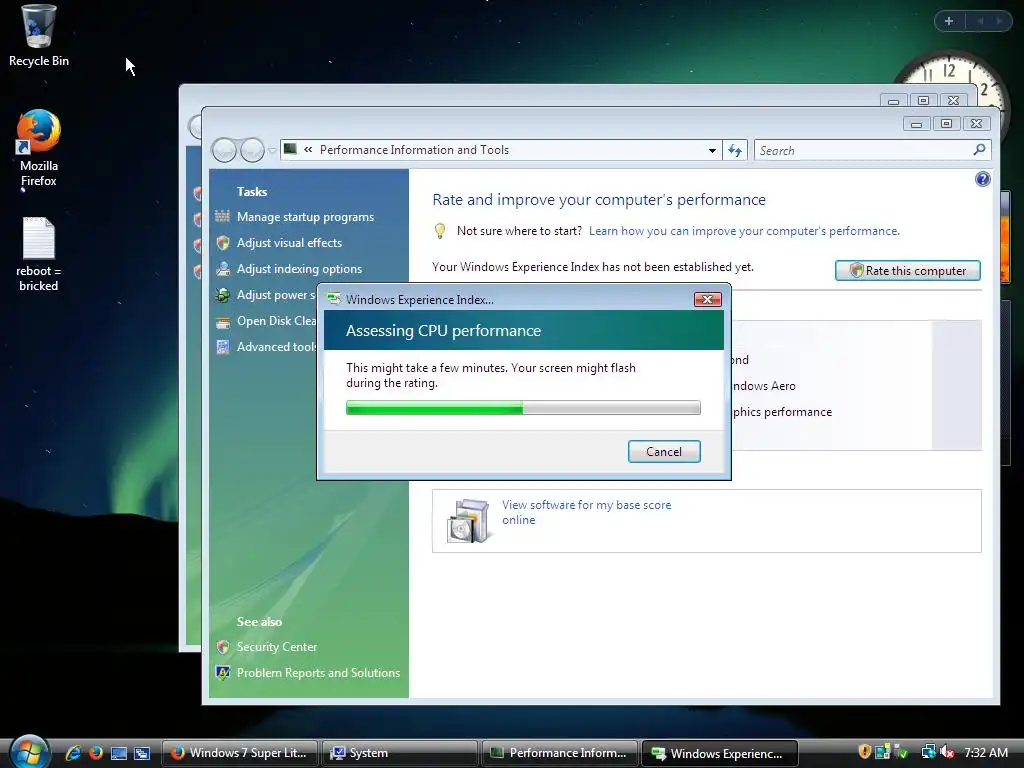Launch Mozilla Firefox from the desktop shortcut
The image size is (1024, 768).
[39, 148]
